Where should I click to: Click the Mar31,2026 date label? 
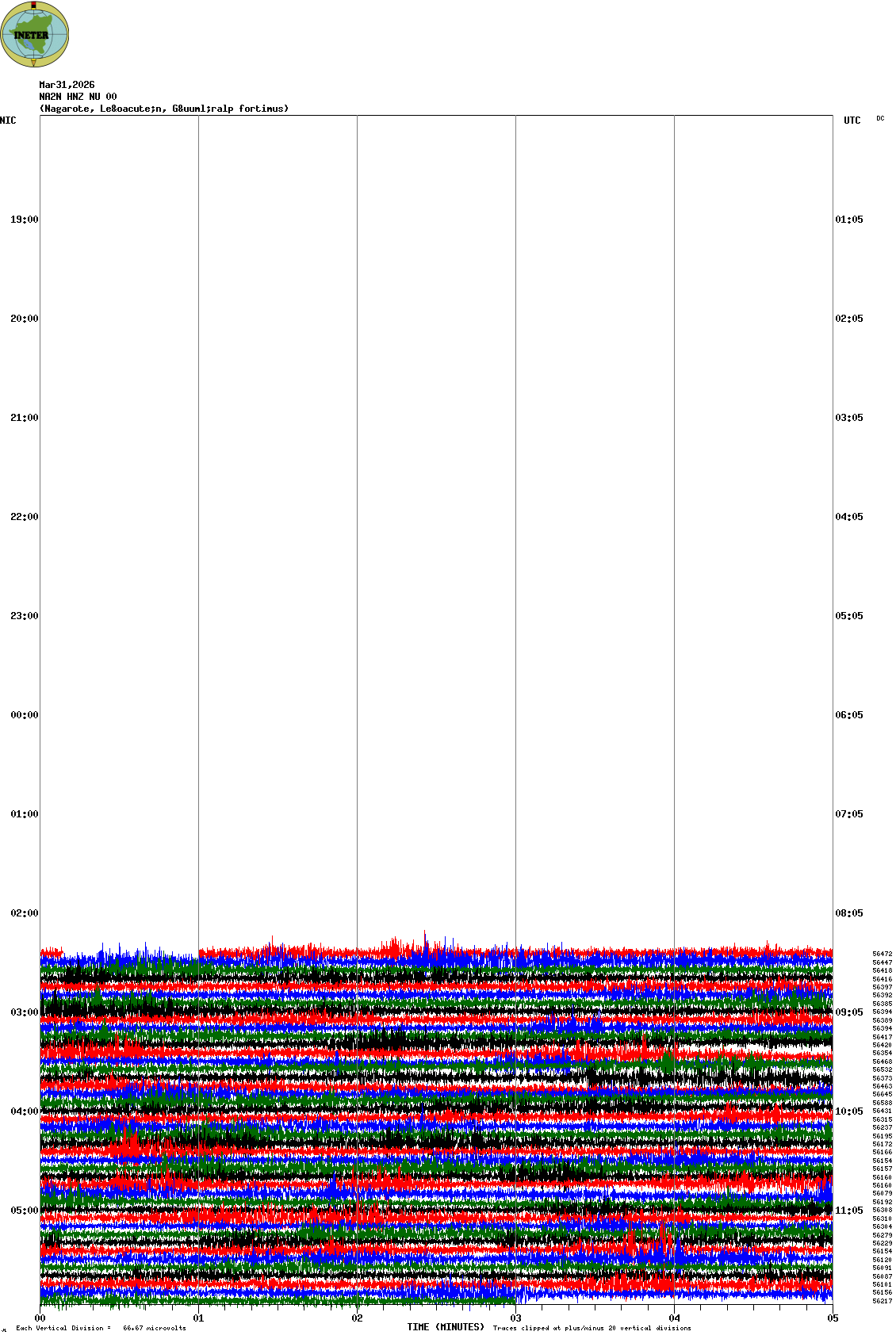click(67, 85)
